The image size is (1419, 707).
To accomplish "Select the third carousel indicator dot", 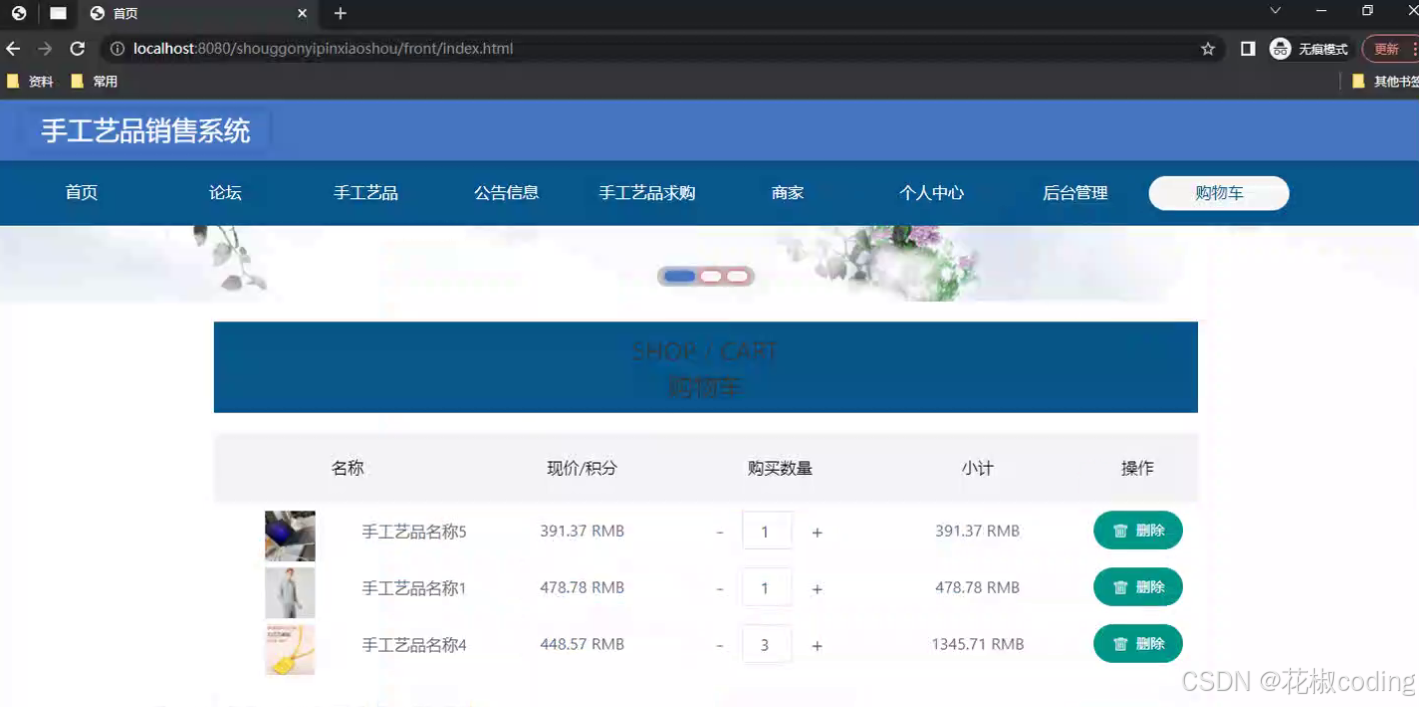I will pos(737,276).
